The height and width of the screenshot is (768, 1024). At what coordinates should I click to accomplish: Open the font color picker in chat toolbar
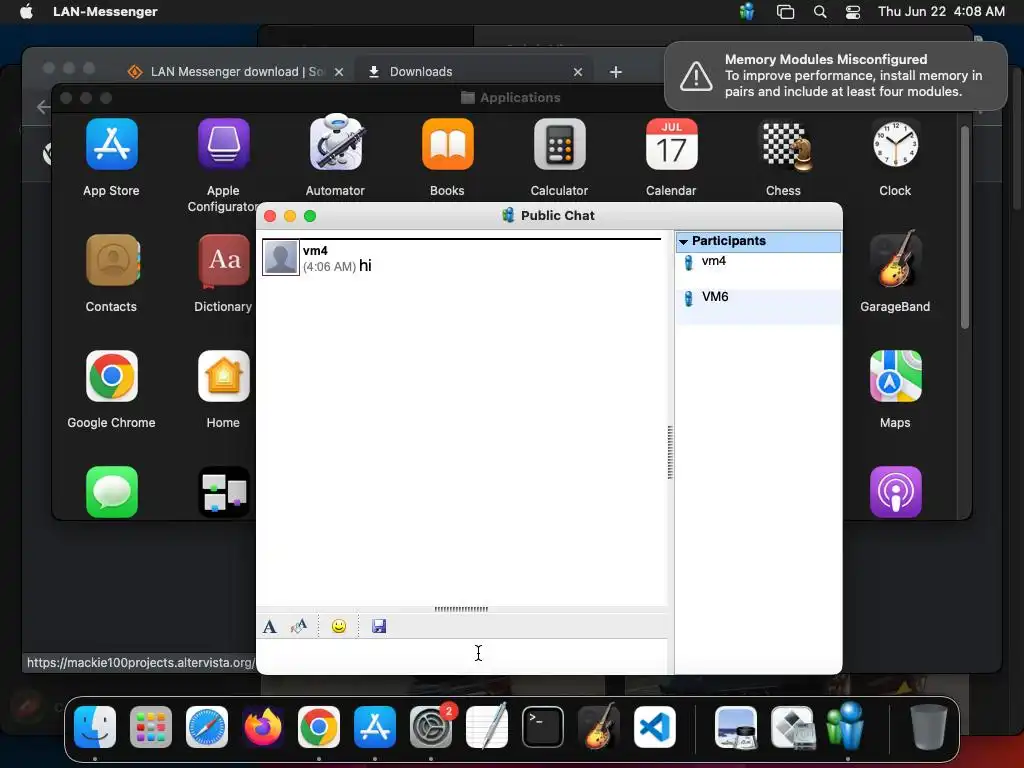(x=298, y=627)
